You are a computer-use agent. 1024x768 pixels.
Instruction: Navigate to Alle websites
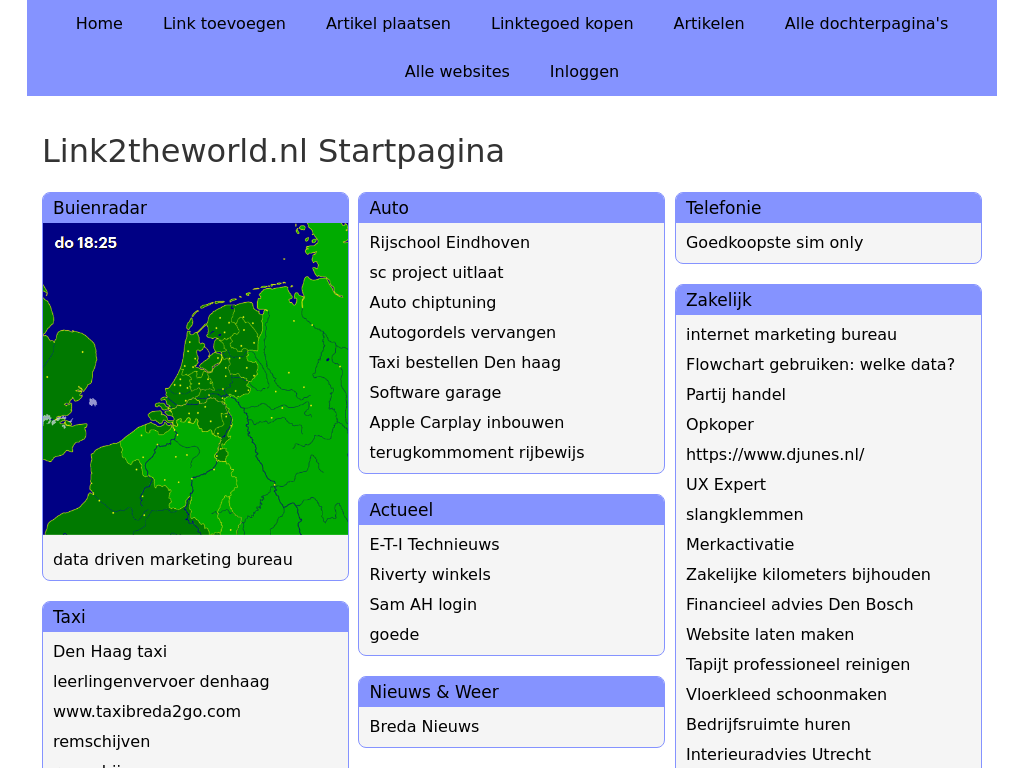(457, 71)
